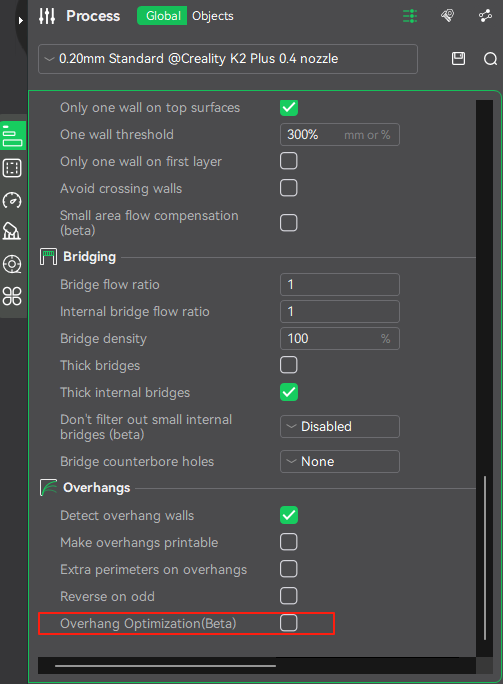Click the compare presets icon at top right

click(x=485, y=16)
